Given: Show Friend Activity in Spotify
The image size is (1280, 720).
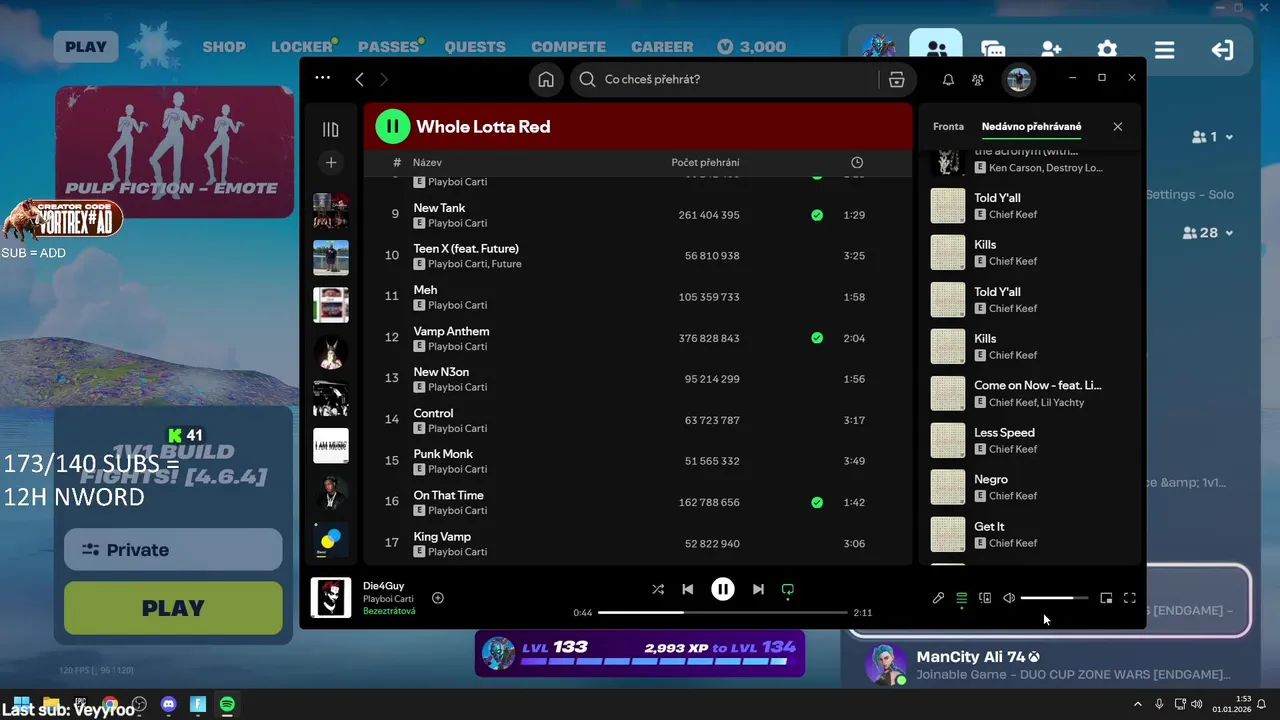Looking at the screenshot, I should point(978,79).
